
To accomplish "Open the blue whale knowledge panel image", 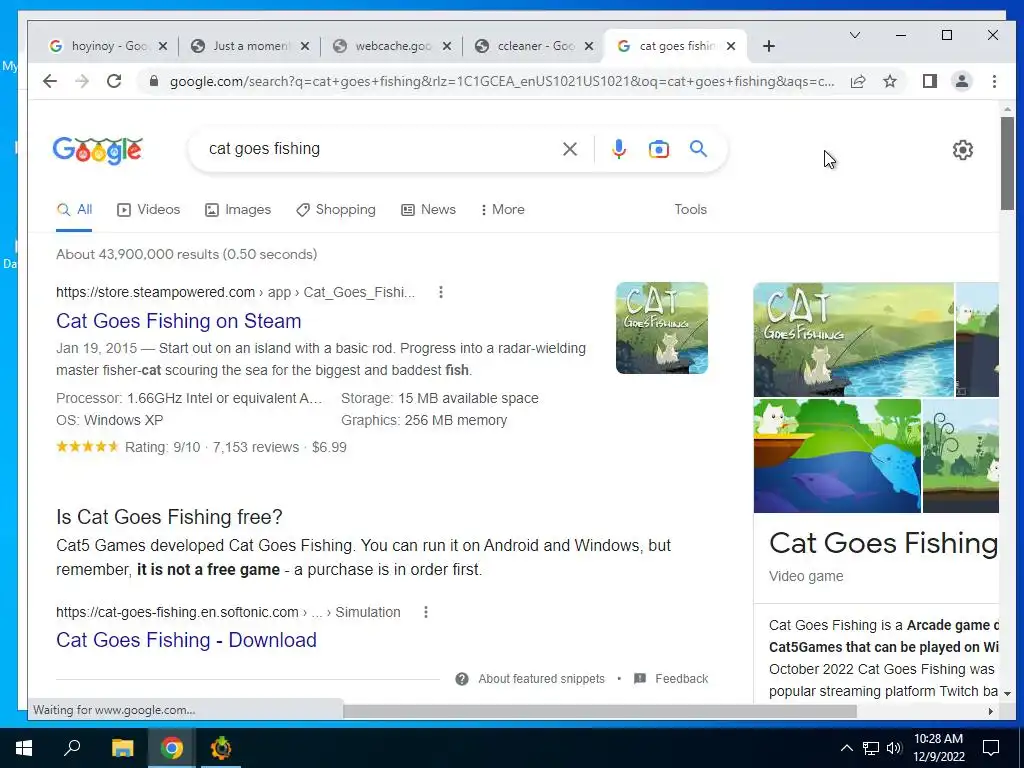I will coord(837,456).
